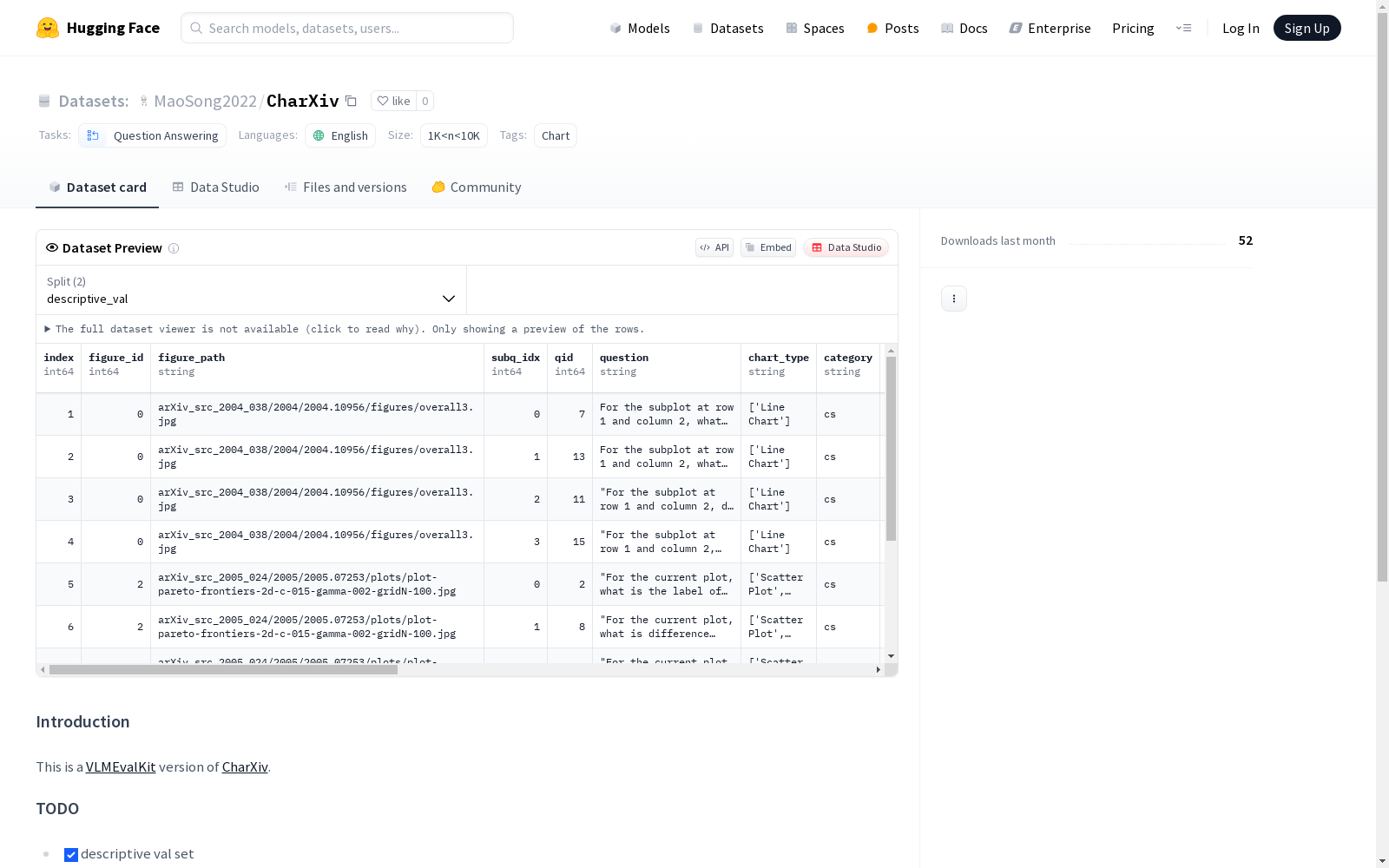Click the question cell in index 3 row
The width and height of the screenshot is (1389, 868).
(x=667, y=499)
